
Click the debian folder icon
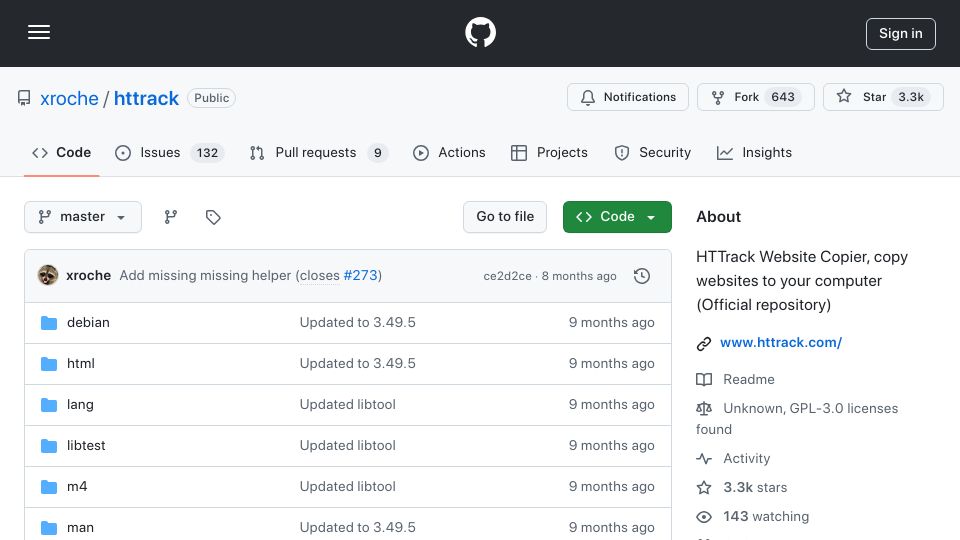click(x=49, y=323)
